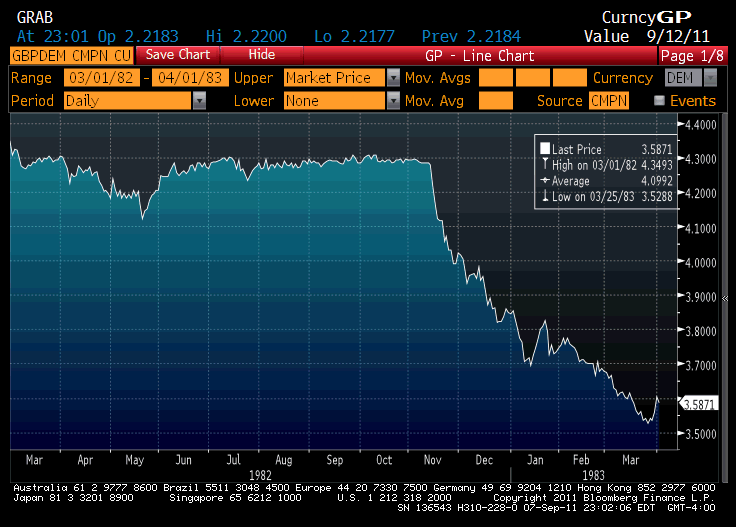This screenshot has height=527, width=736.
Task: Expand the Lower None dropdown
Action: click(393, 100)
